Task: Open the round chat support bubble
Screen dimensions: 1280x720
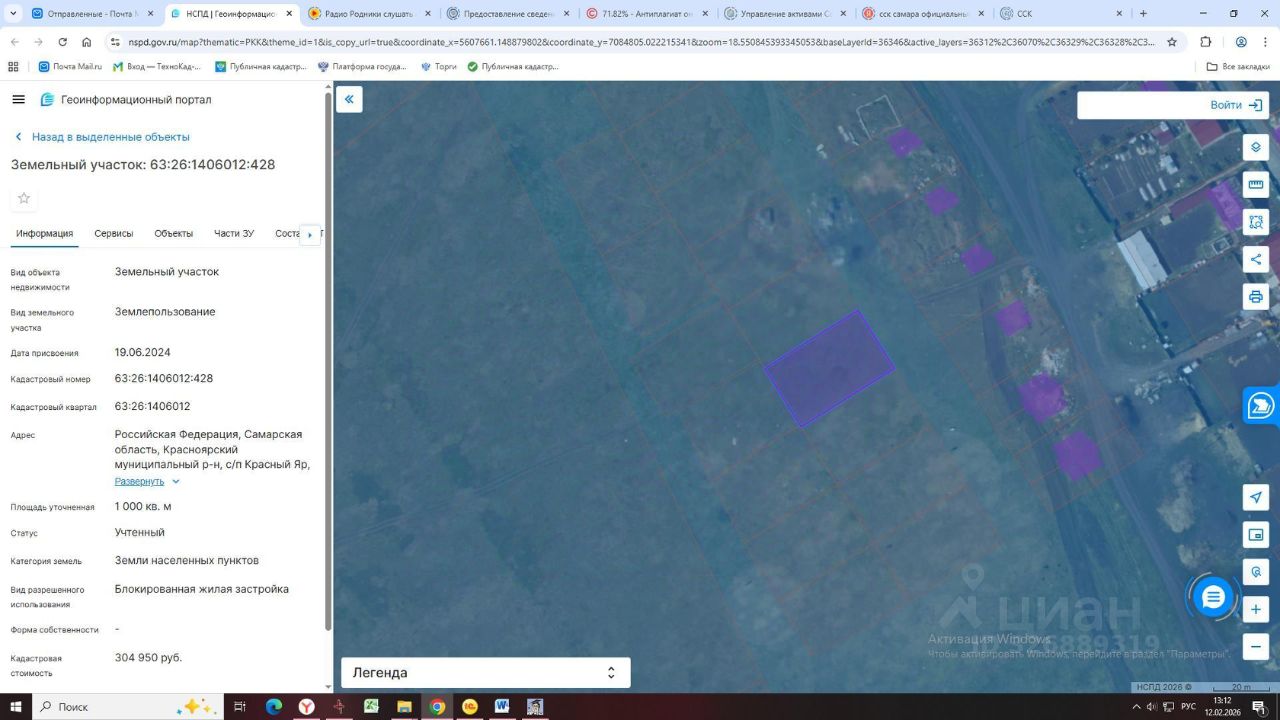Action: pos(1213,598)
